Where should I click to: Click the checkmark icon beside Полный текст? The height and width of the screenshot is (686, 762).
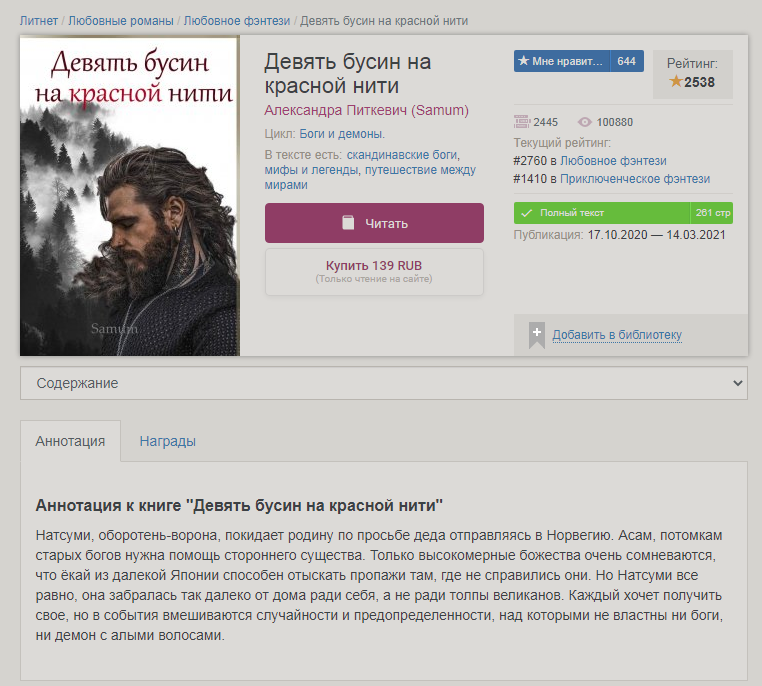click(526, 213)
